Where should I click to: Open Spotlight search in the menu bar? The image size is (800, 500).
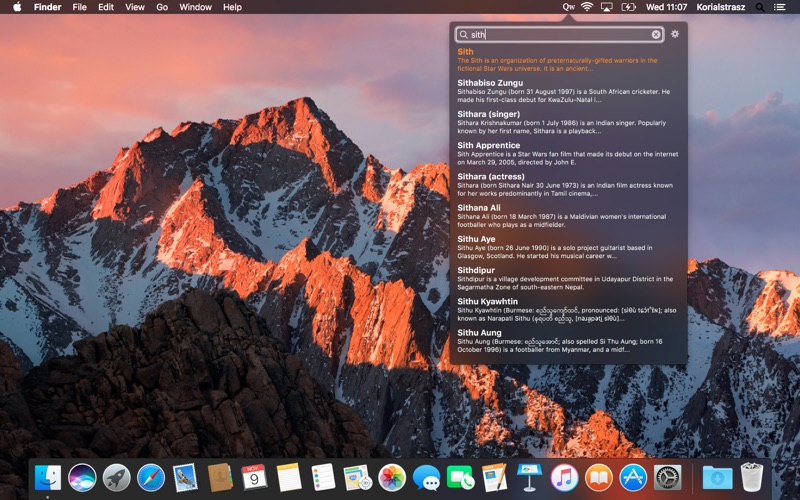click(x=760, y=7)
